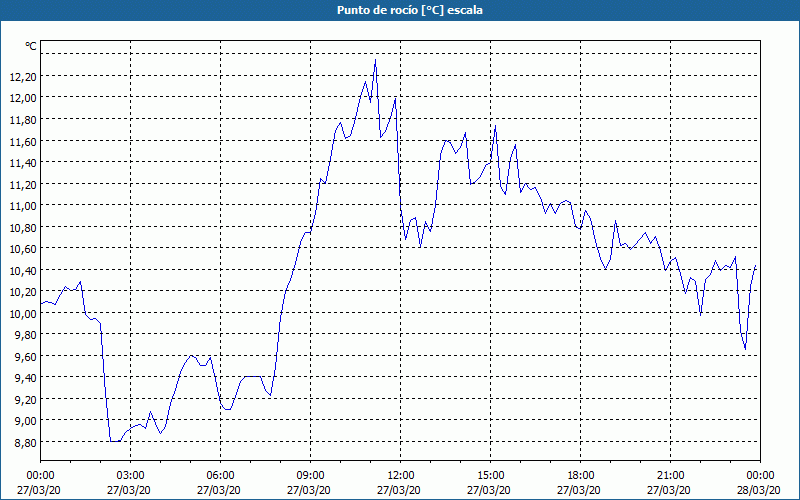Select the 10,40 y-axis value
Image resolution: width=800 pixels, height=500 pixels.
coord(23,270)
